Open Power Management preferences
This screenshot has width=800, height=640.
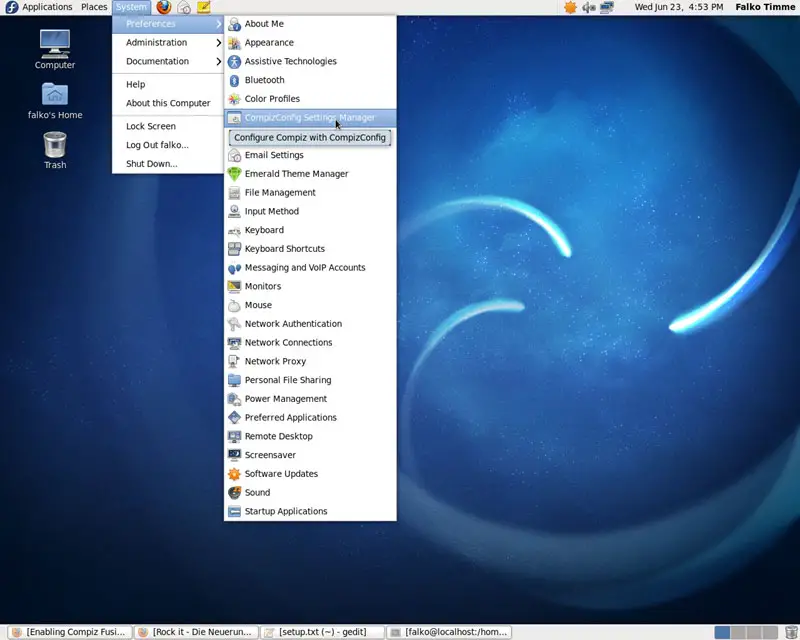pyautogui.click(x=310, y=399)
